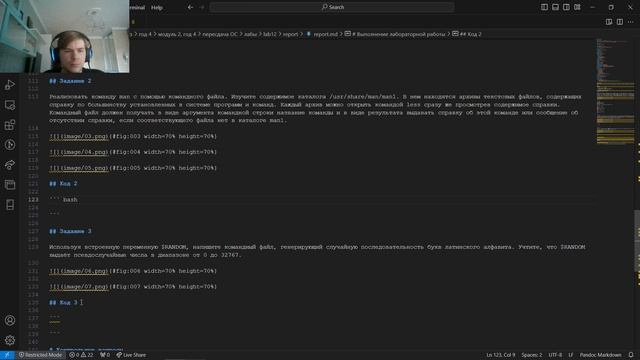Click the '``` bash' code fence line
The height and width of the screenshot is (360, 640).
[x=63, y=200]
